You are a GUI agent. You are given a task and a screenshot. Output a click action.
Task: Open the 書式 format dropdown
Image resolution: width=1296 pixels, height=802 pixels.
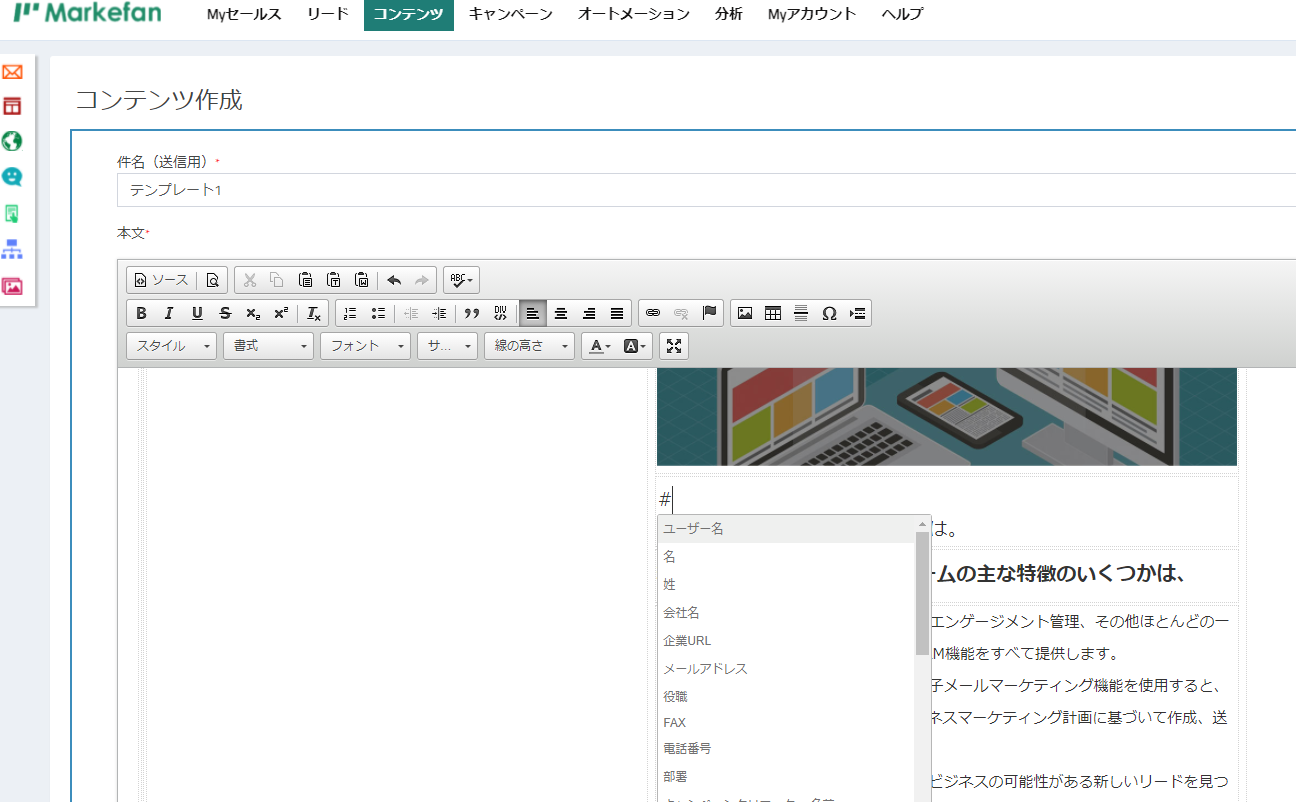click(x=268, y=346)
